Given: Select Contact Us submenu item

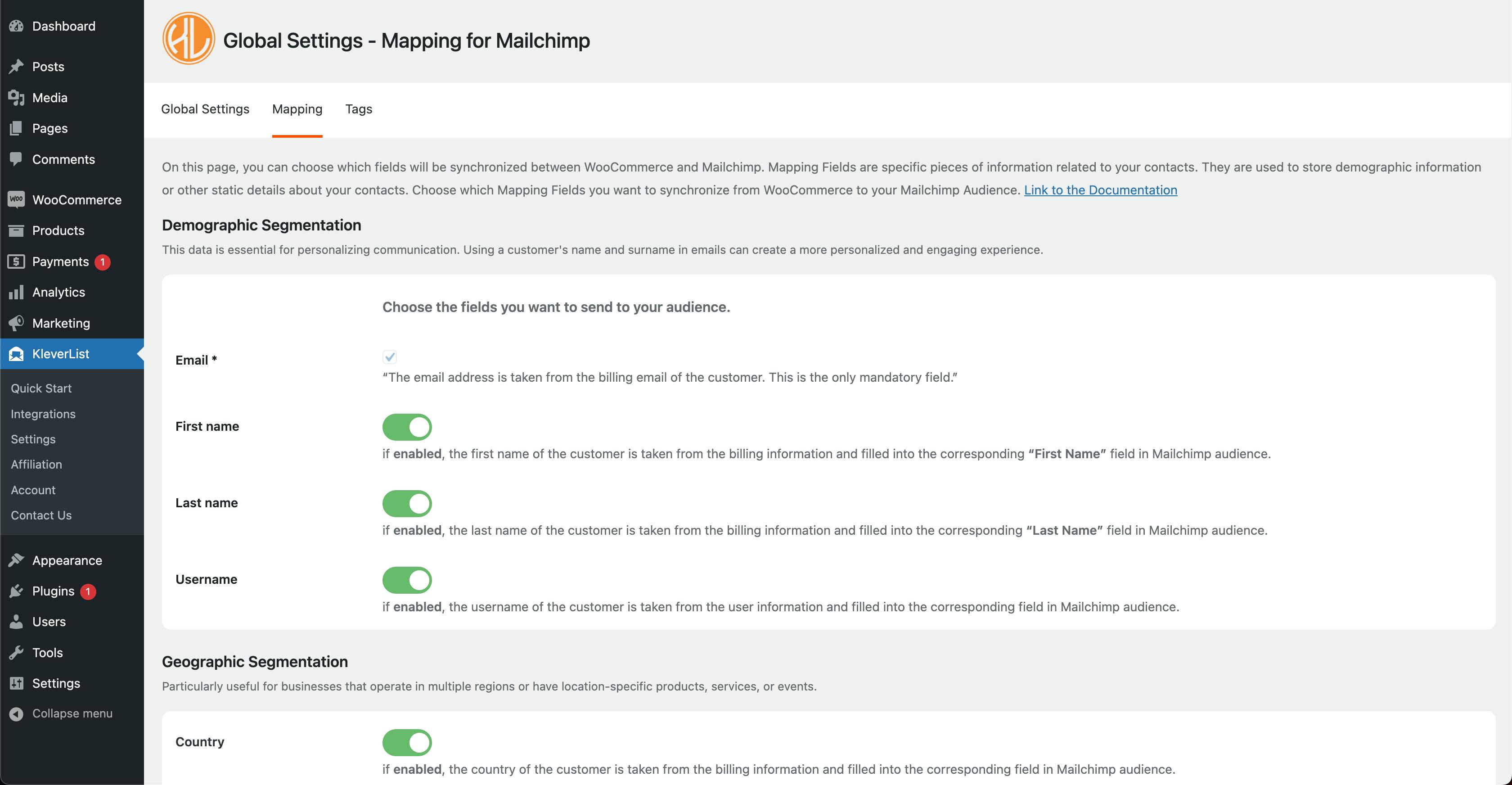Looking at the screenshot, I should [x=41, y=515].
